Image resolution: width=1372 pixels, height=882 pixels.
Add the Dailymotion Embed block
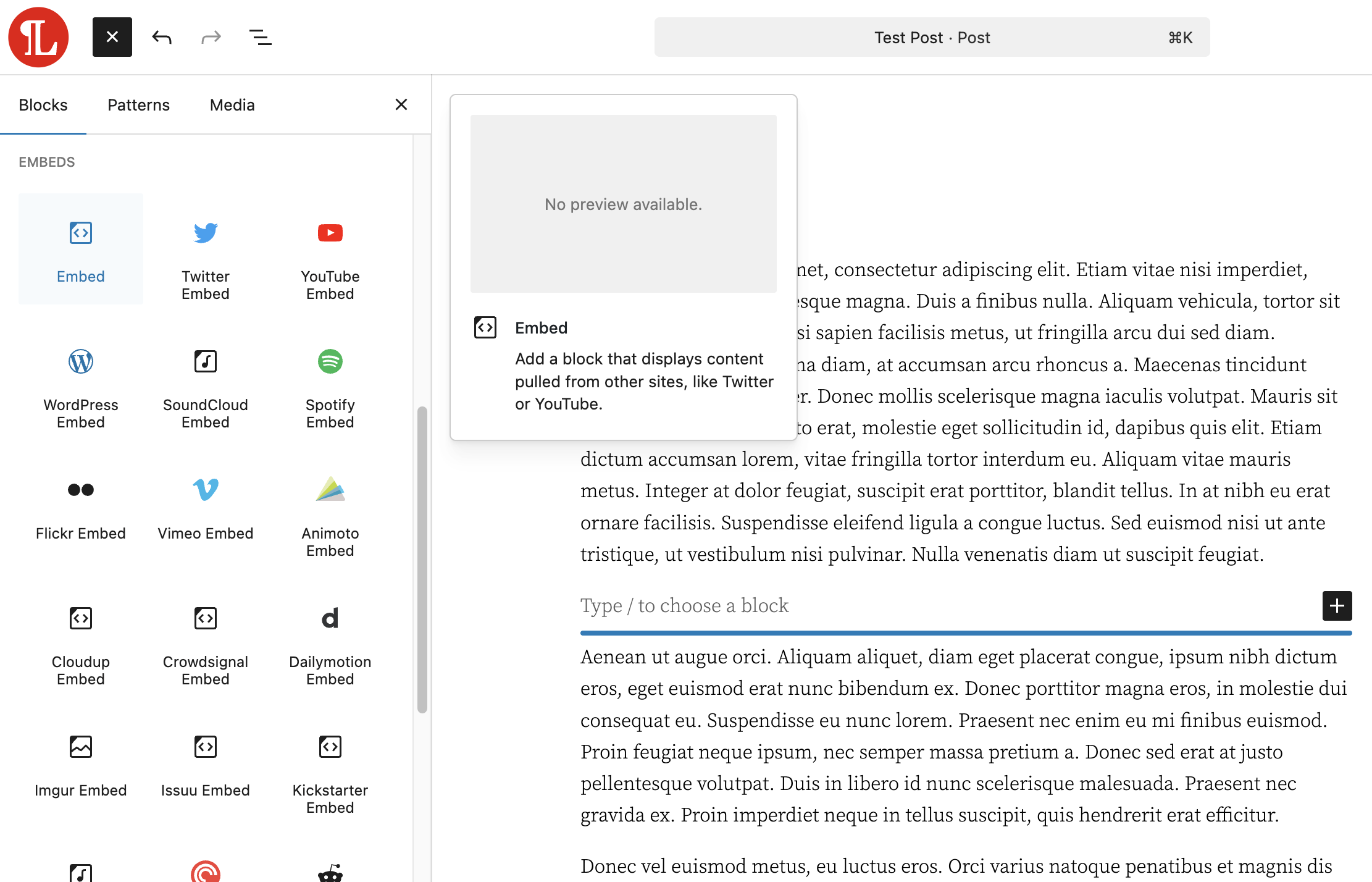[x=330, y=643]
